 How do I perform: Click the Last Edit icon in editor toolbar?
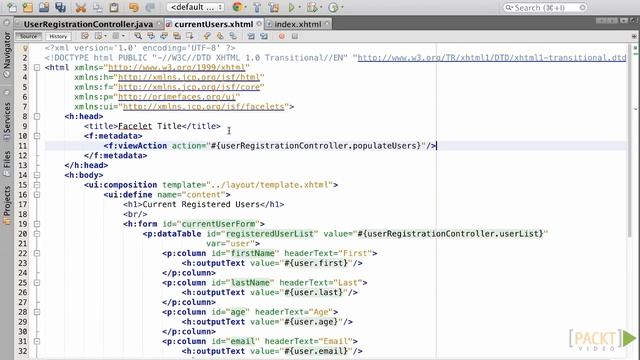pyautogui.click(x=85, y=36)
